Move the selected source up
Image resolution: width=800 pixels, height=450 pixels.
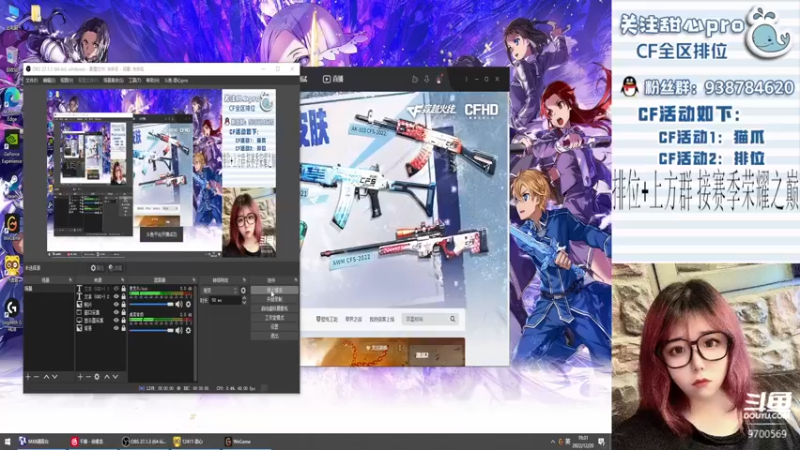point(107,377)
